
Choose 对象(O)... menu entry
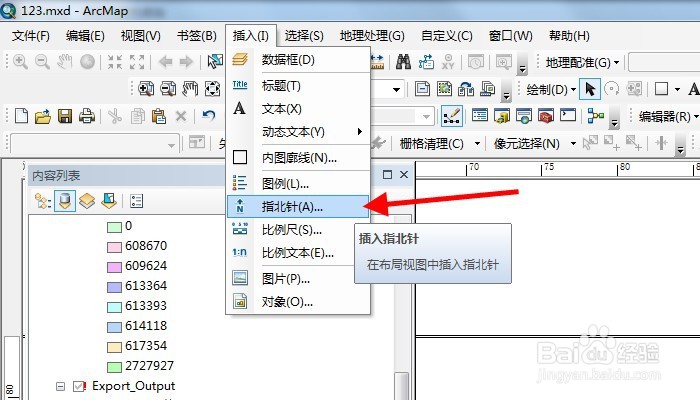[298, 302]
